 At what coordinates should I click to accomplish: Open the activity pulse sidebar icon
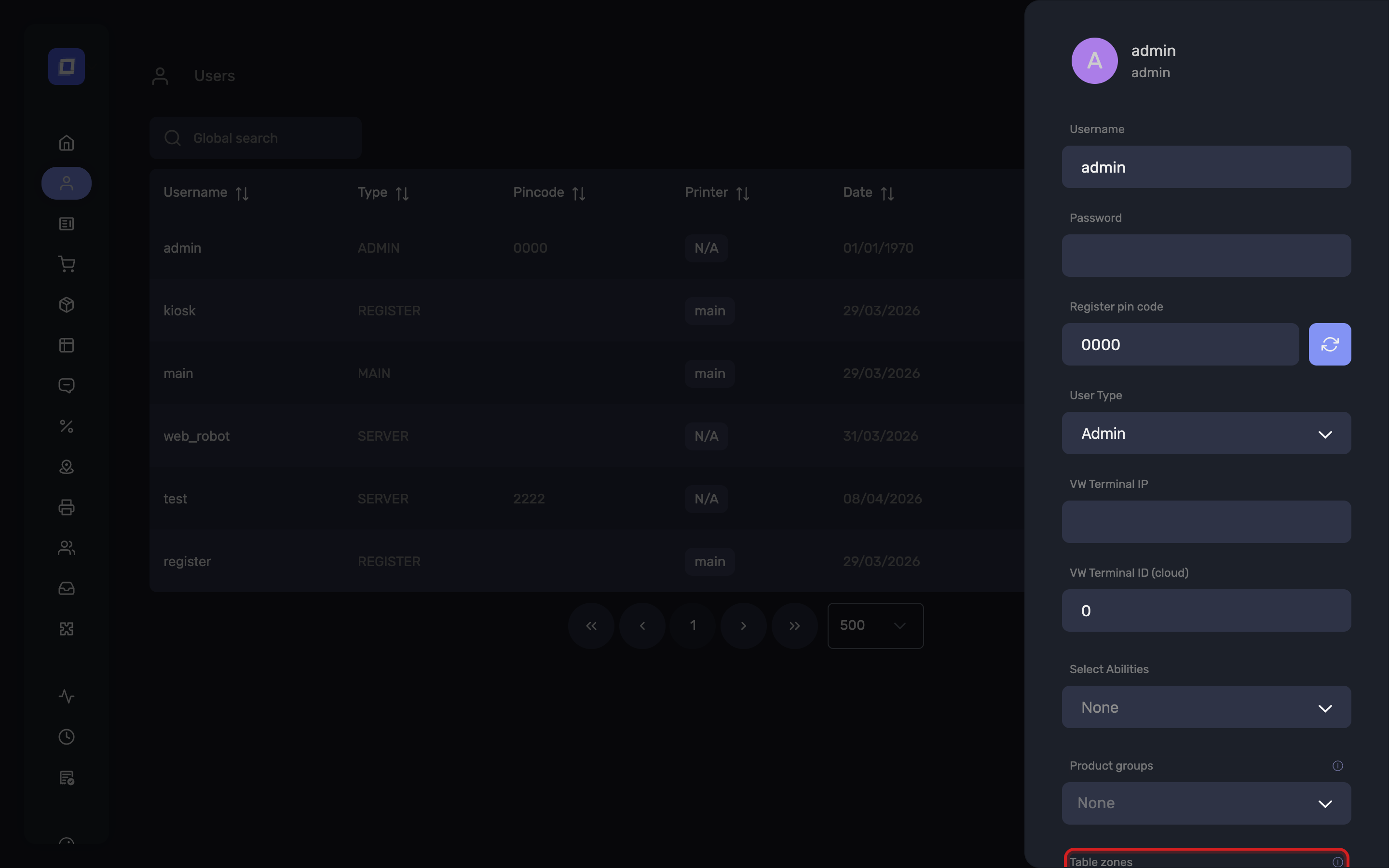[x=67, y=696]
